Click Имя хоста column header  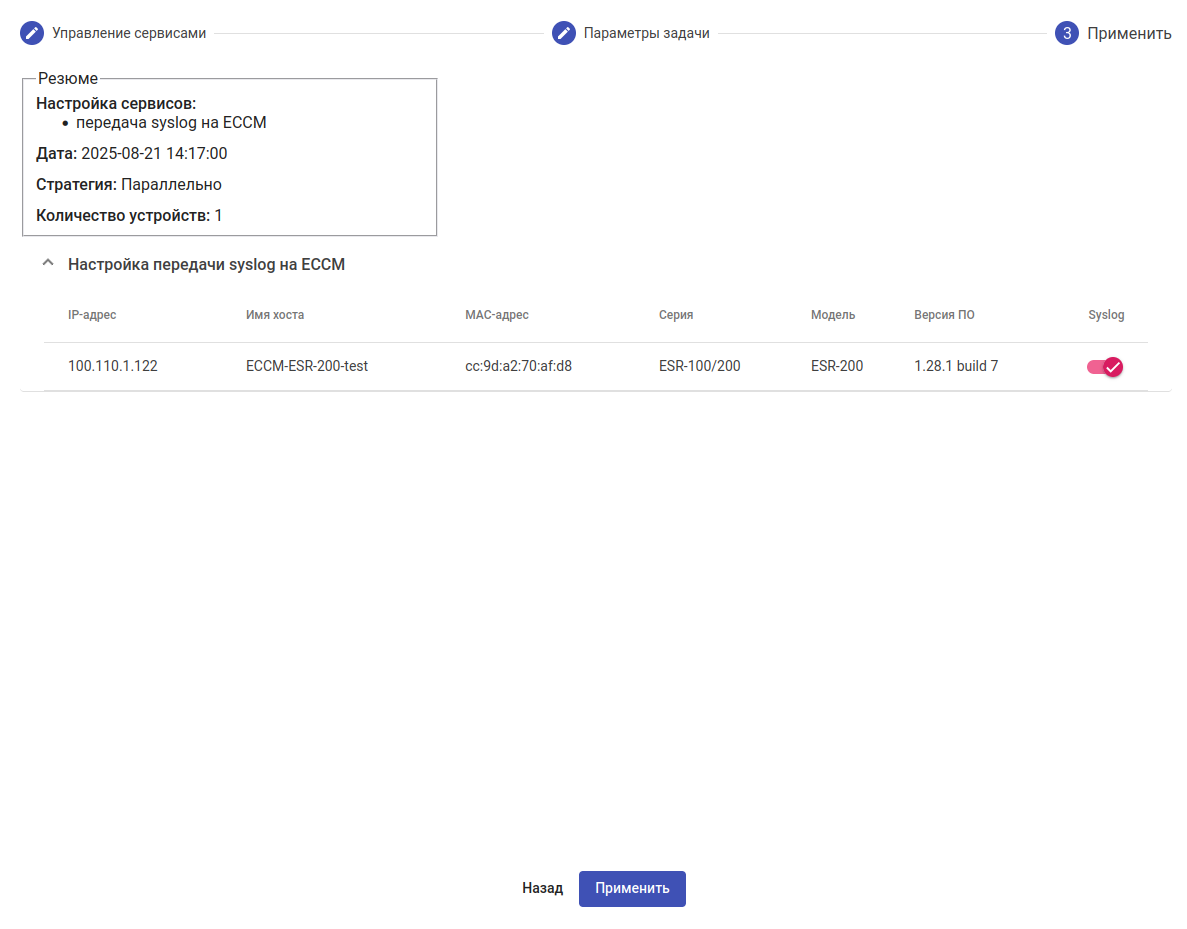[275, 315]
